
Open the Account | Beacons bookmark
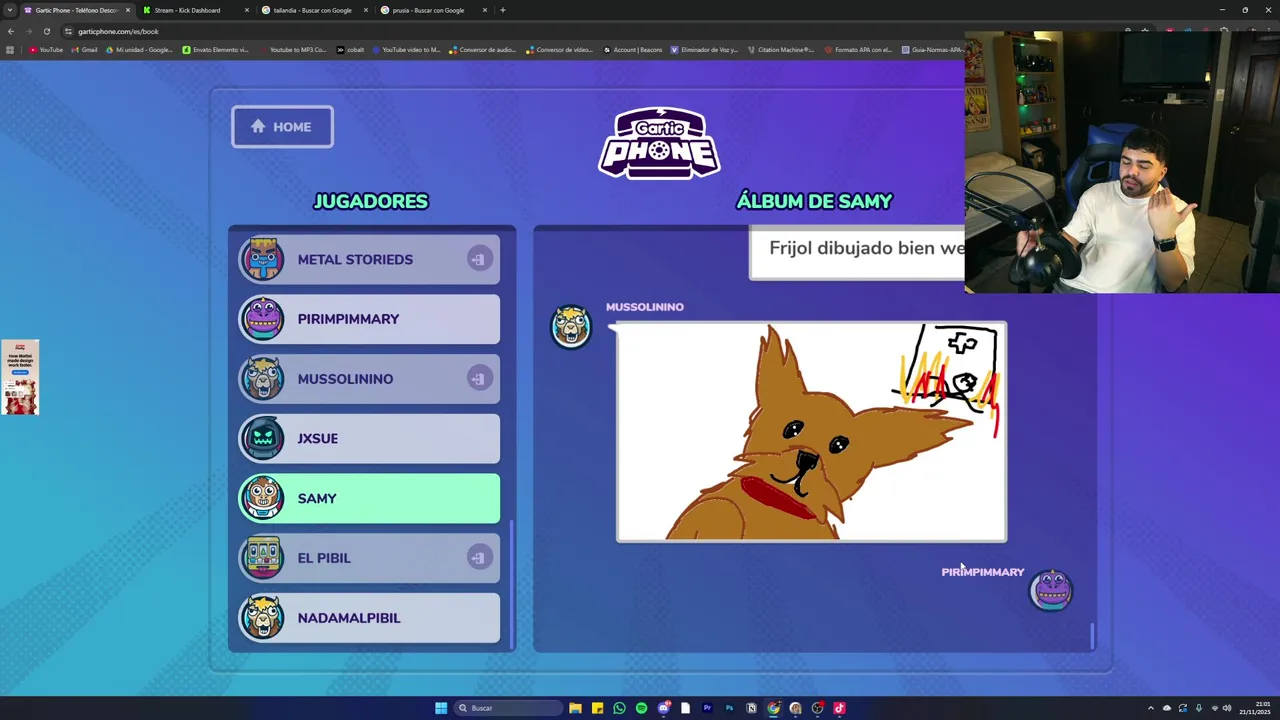(x=632, y=50)
